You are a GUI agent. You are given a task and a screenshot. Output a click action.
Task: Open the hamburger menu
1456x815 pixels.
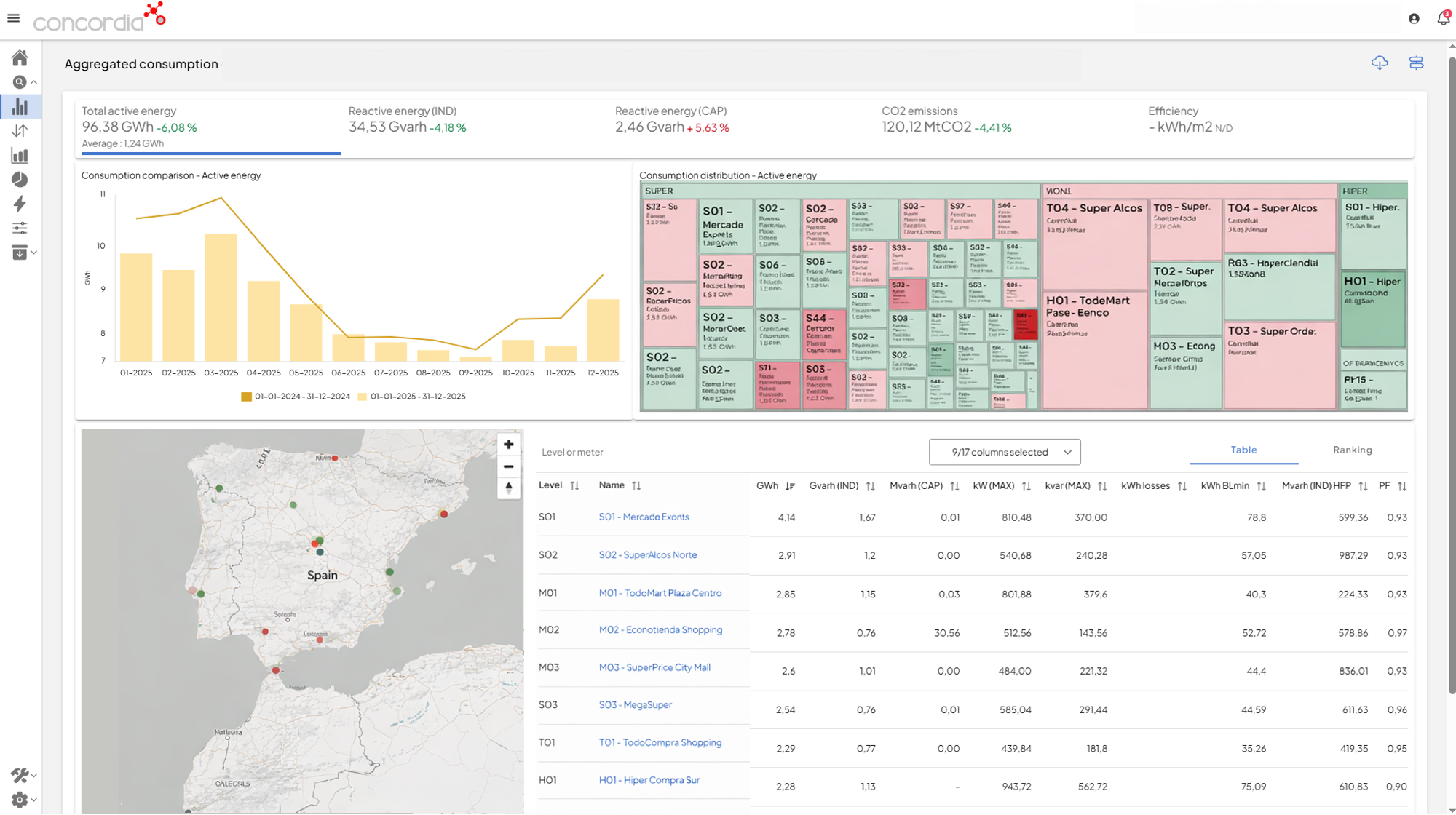13,18
